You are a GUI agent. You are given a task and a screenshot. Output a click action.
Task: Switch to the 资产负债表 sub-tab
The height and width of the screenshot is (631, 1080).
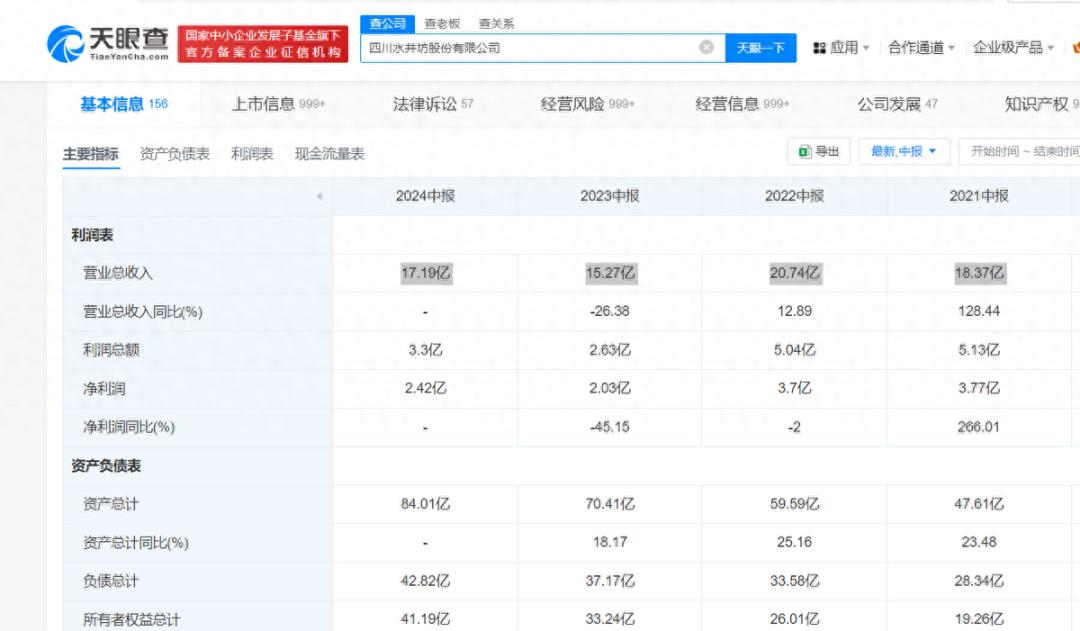tap(174, 154)
